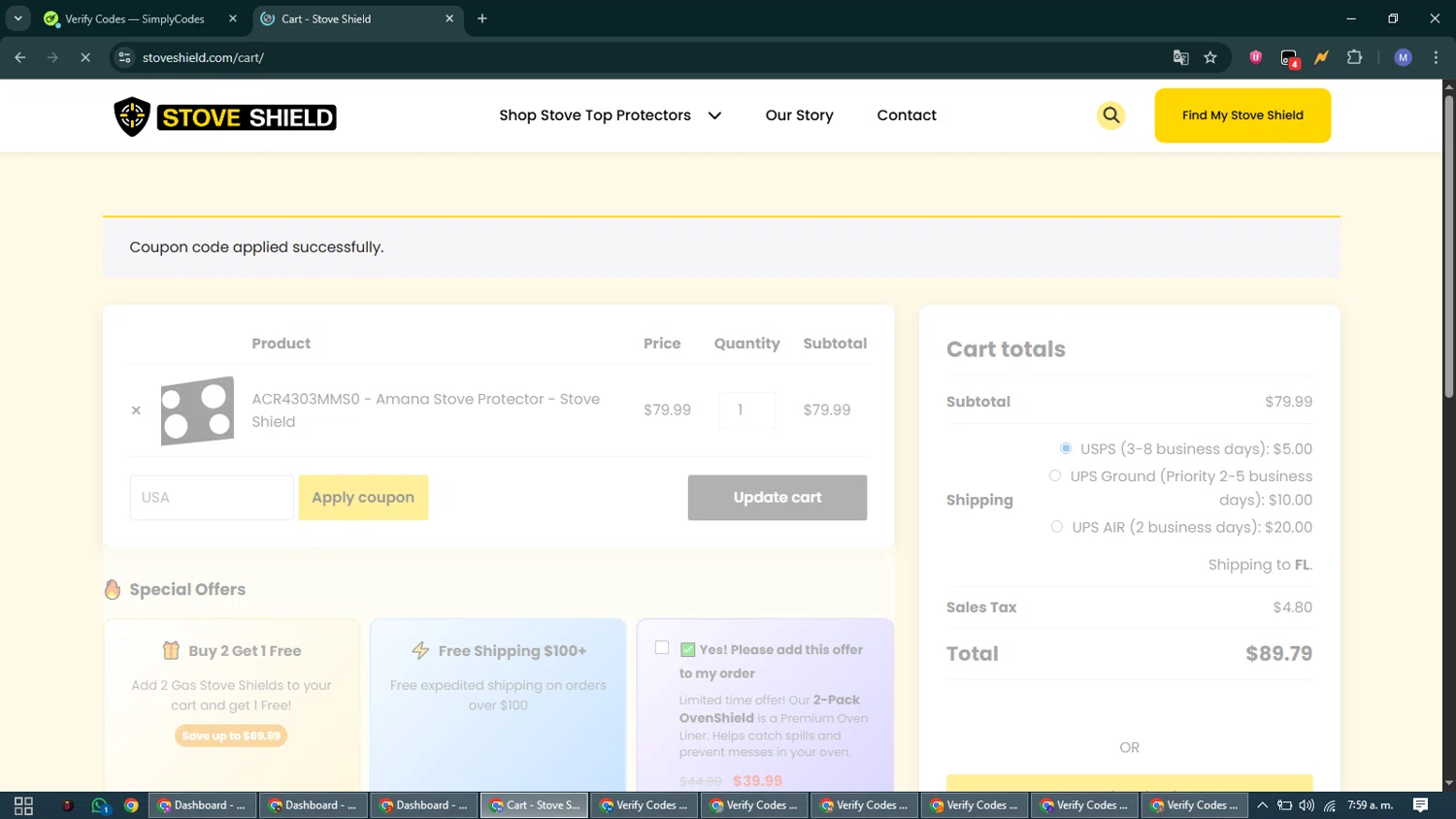Screen dimensions: 1456x819
Task: Open the pink shield extension icon
Action: (x=1255, y=57)
